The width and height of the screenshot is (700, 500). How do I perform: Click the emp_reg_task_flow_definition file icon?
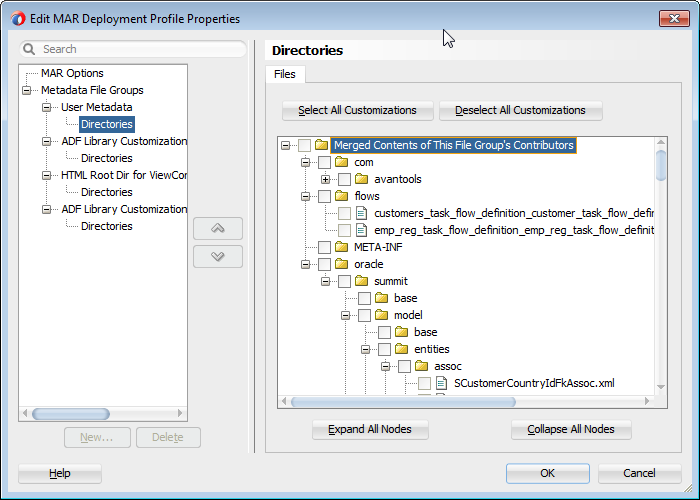point(361,230)
